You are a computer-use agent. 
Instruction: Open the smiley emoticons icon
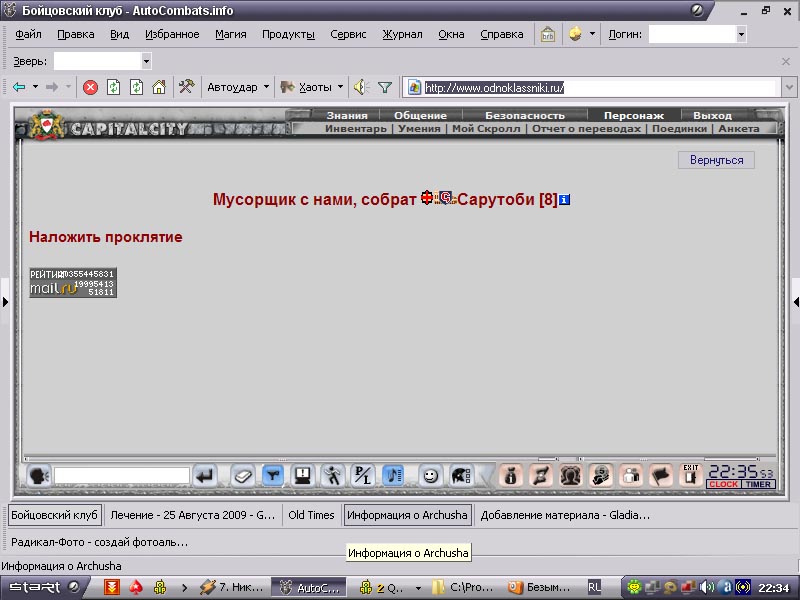pos(431,477)
